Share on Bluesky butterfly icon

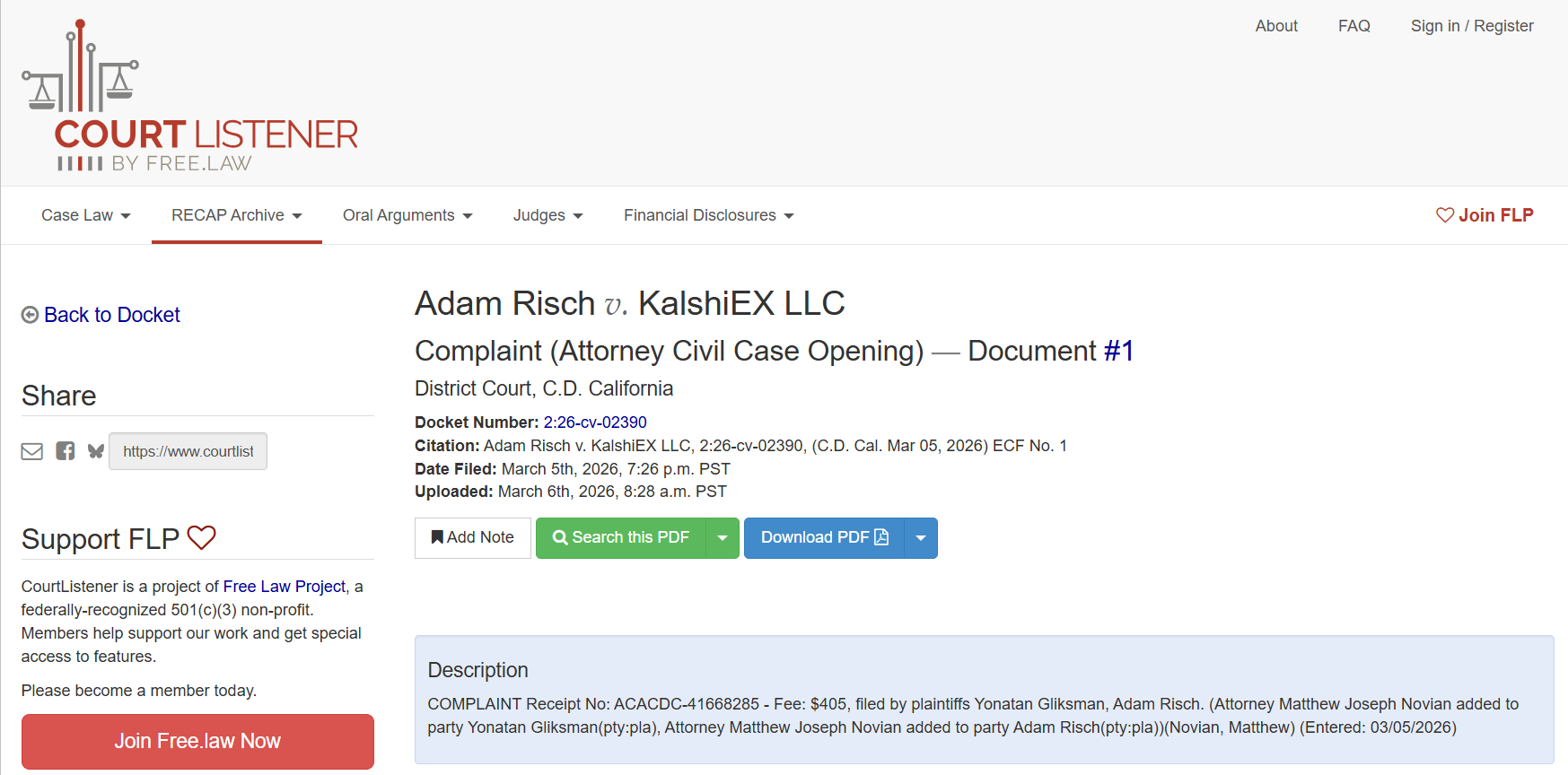pos(96,451)
